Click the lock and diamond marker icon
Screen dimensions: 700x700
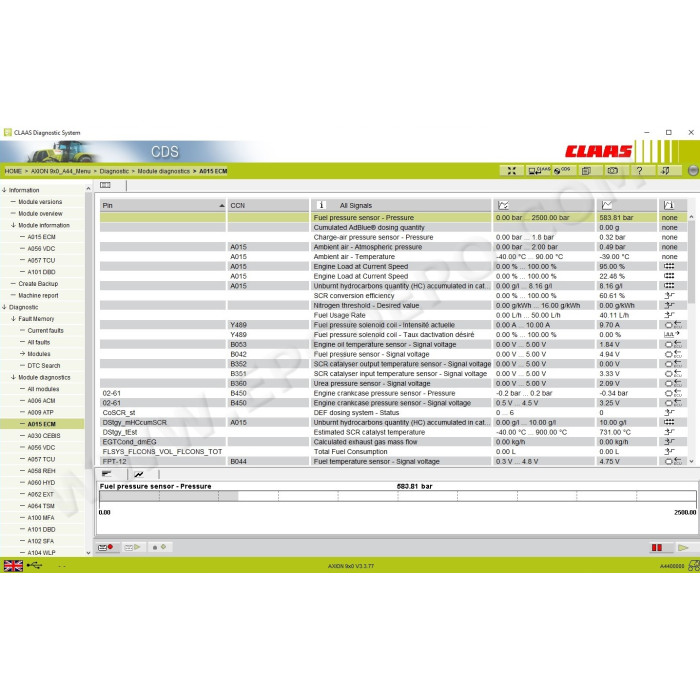(x=159, y=547)
